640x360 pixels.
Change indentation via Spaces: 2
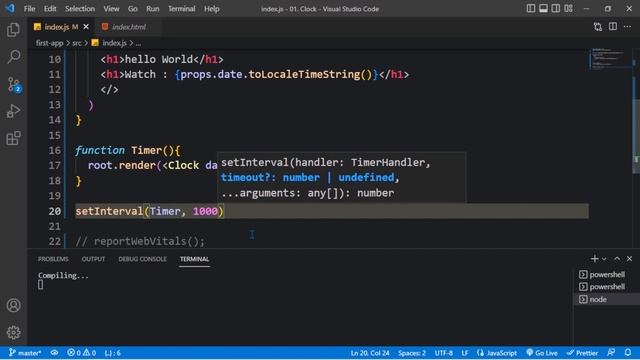coord(411,353)
